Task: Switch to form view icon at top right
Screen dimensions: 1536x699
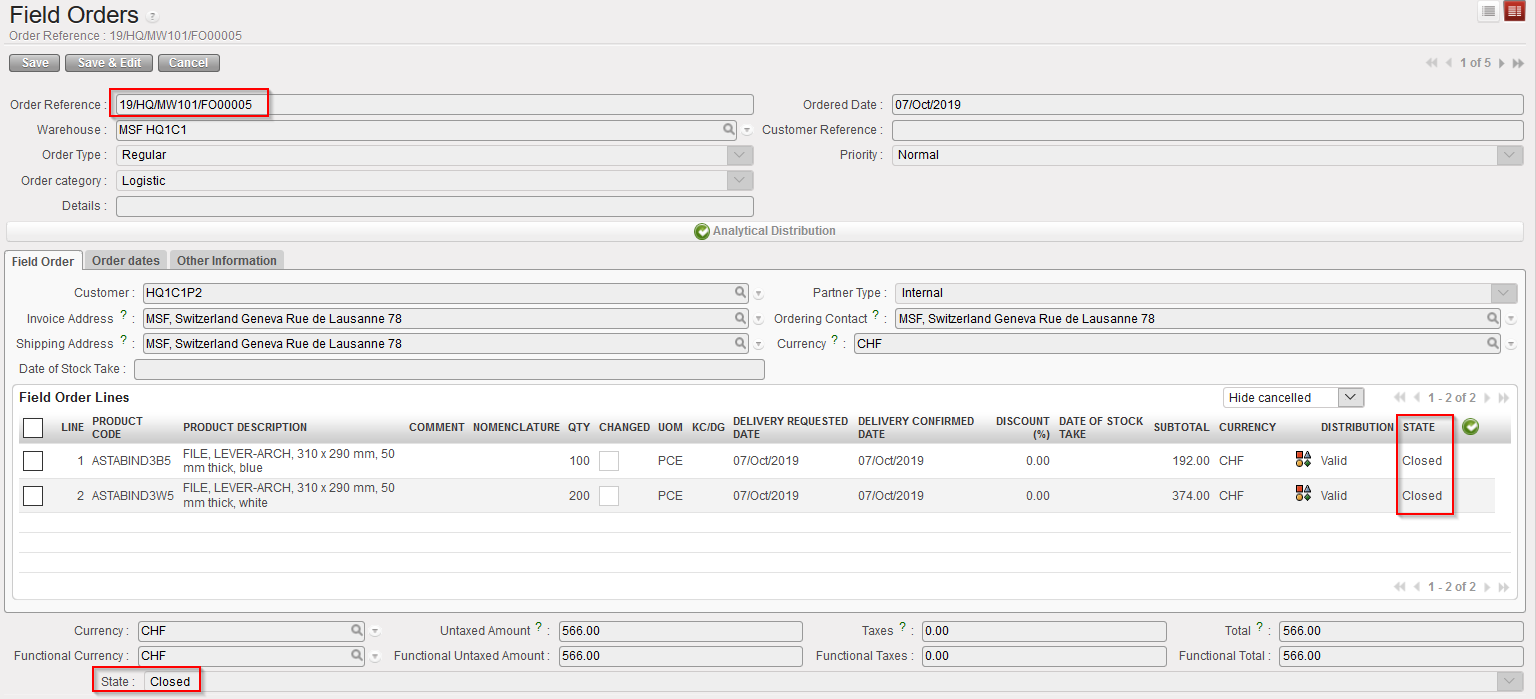Action: [x=1514, y=11]
